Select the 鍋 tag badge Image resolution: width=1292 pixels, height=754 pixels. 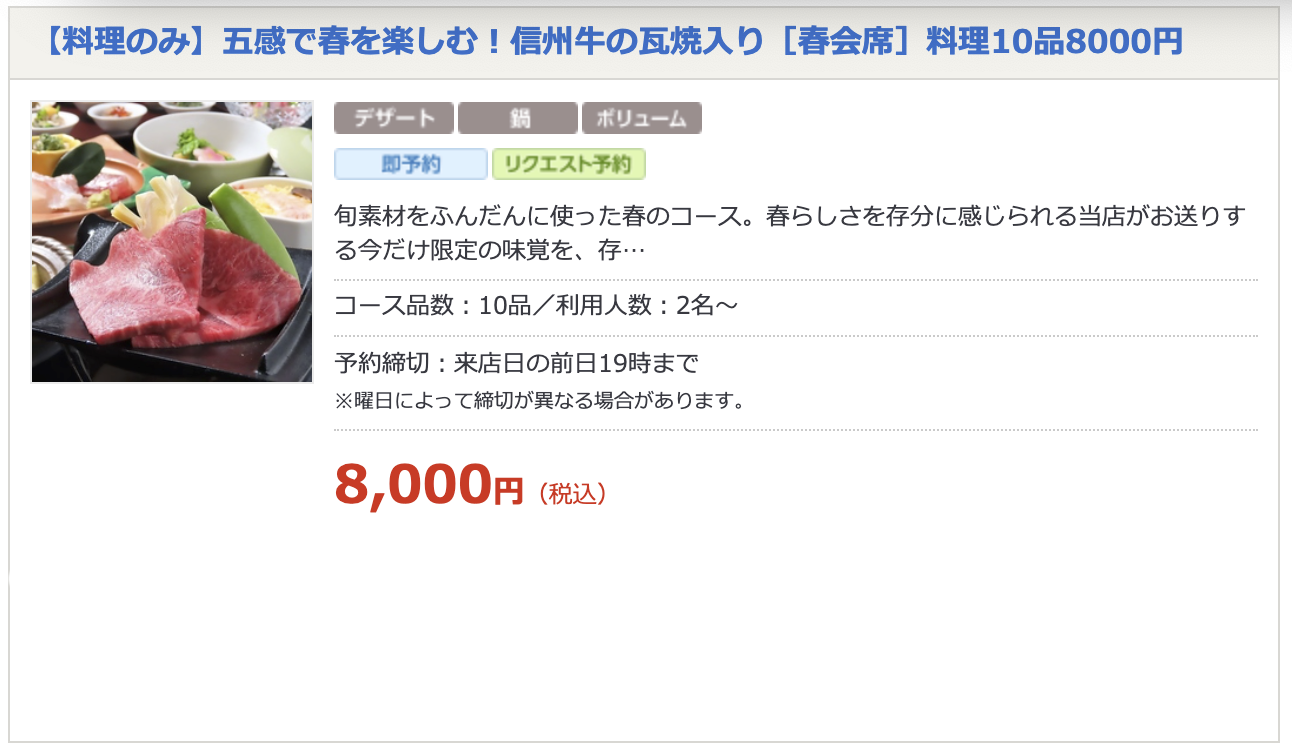tap(518, 118)
